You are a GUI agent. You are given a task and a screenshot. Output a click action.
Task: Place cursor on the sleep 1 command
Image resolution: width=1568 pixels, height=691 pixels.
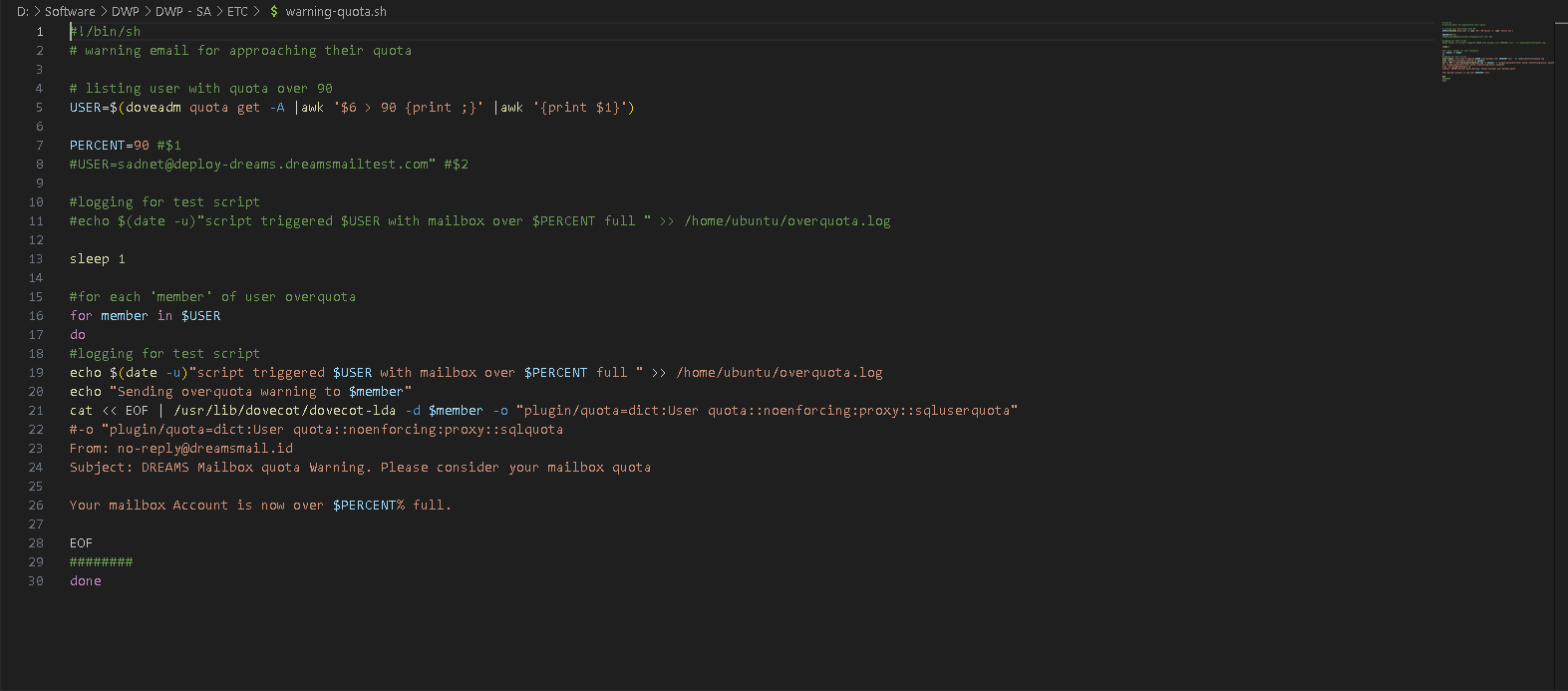[x=97, y=259]
